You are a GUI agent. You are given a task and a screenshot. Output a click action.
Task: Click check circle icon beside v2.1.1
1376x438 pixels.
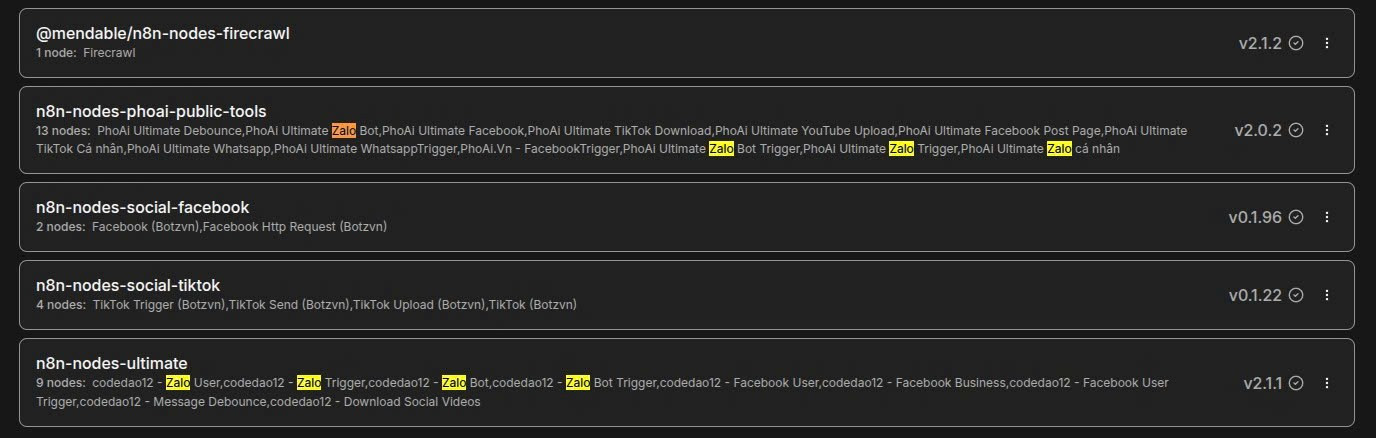pos(1296,383)
